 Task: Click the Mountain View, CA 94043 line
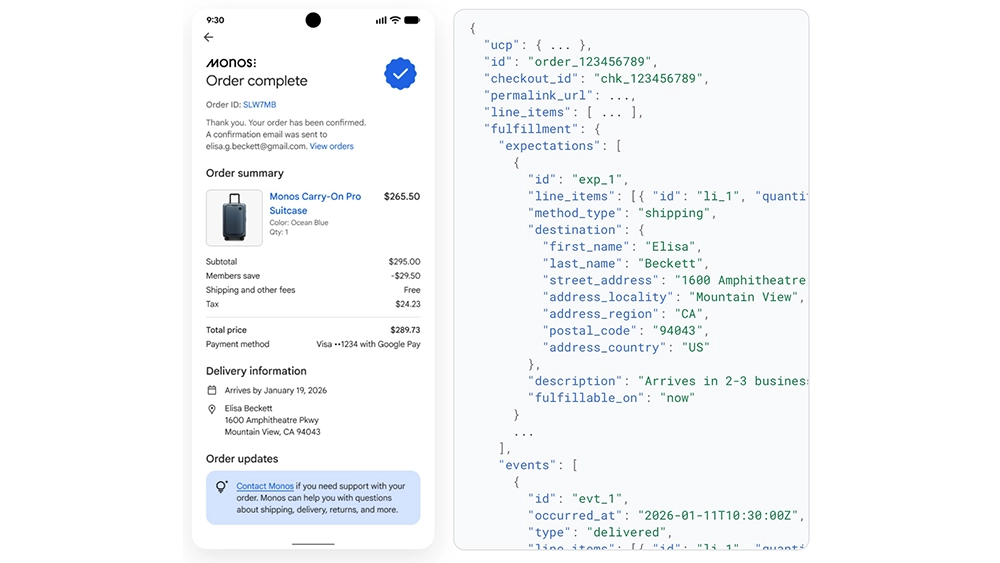click(272, 432)
